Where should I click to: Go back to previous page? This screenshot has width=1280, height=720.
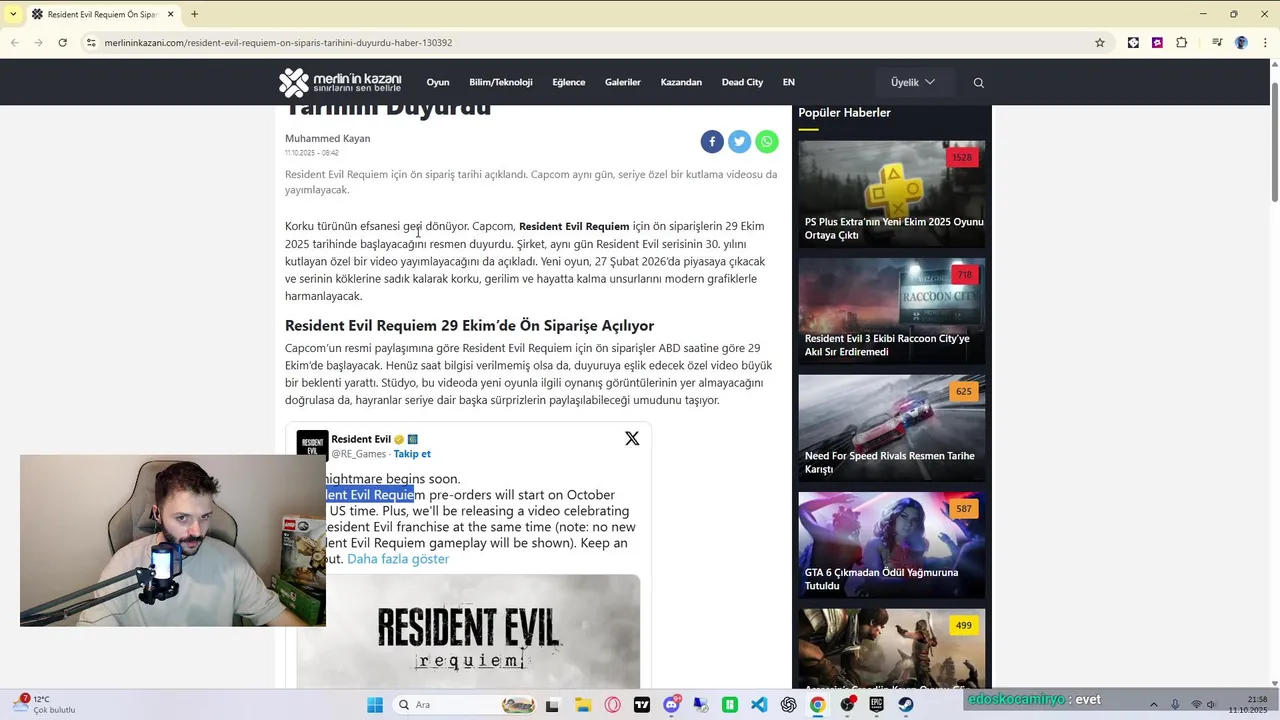click(14, 43)
